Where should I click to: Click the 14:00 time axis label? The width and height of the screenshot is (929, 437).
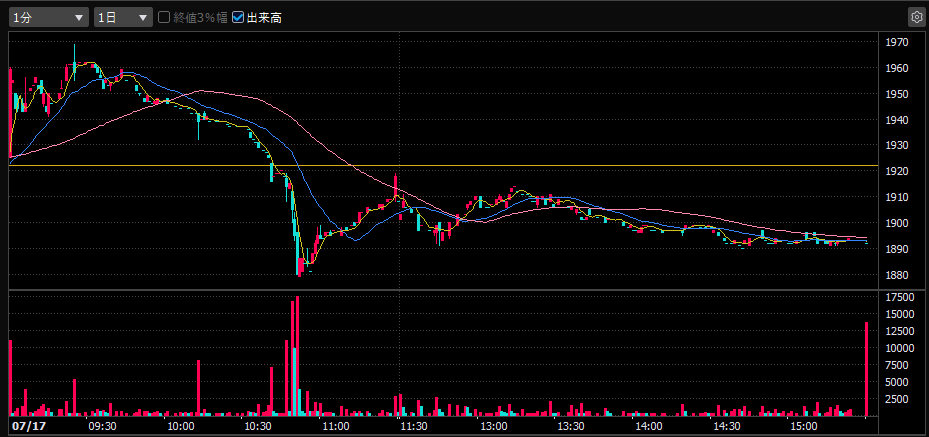tap(649, 426)
